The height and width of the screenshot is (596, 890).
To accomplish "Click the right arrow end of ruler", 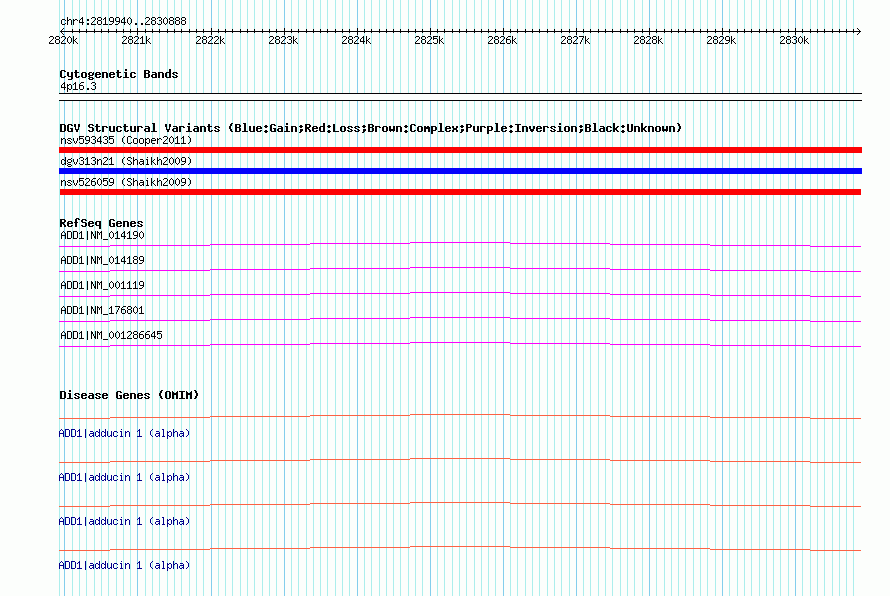I will 859,31.
